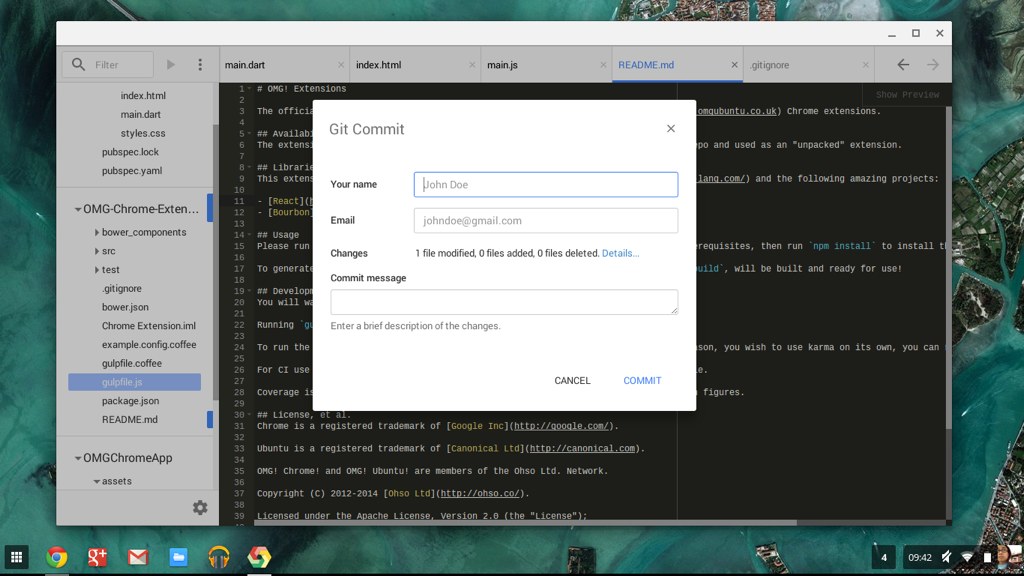
Task: Click the settings gear icon in sidebar
Action: (x=200, y=508)
